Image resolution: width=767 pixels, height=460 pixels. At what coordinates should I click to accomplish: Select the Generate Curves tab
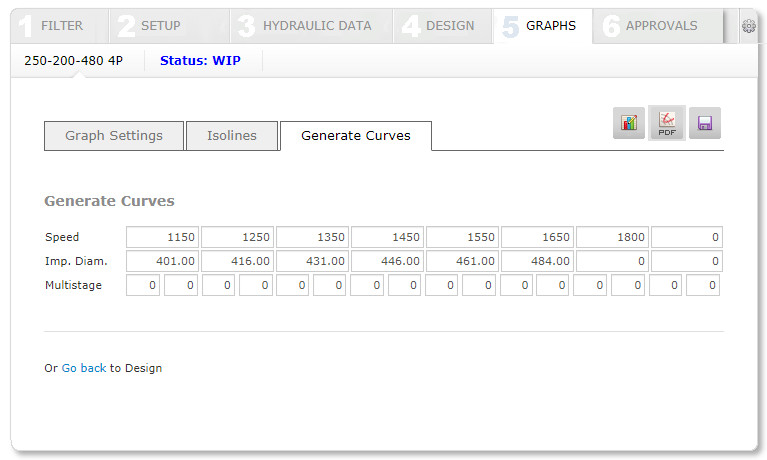(355, 136)
